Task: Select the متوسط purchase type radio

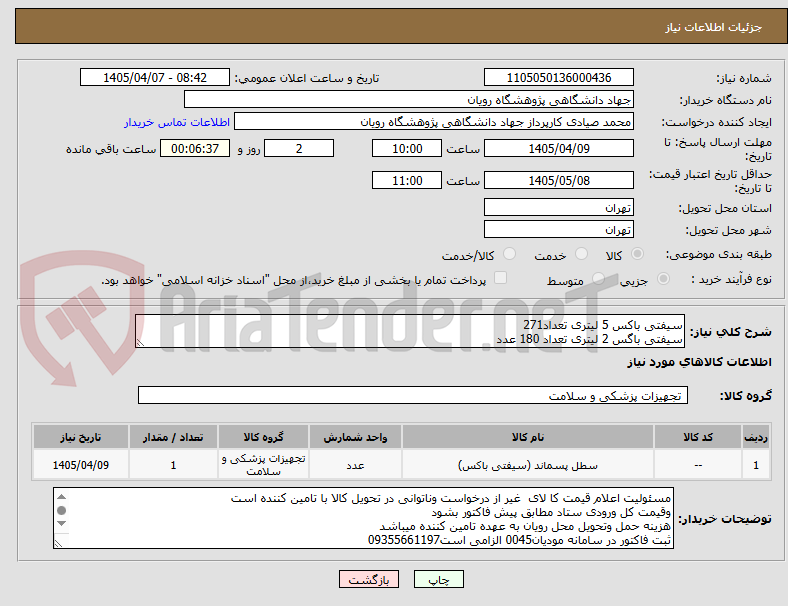Action: [x=599, y=279]
